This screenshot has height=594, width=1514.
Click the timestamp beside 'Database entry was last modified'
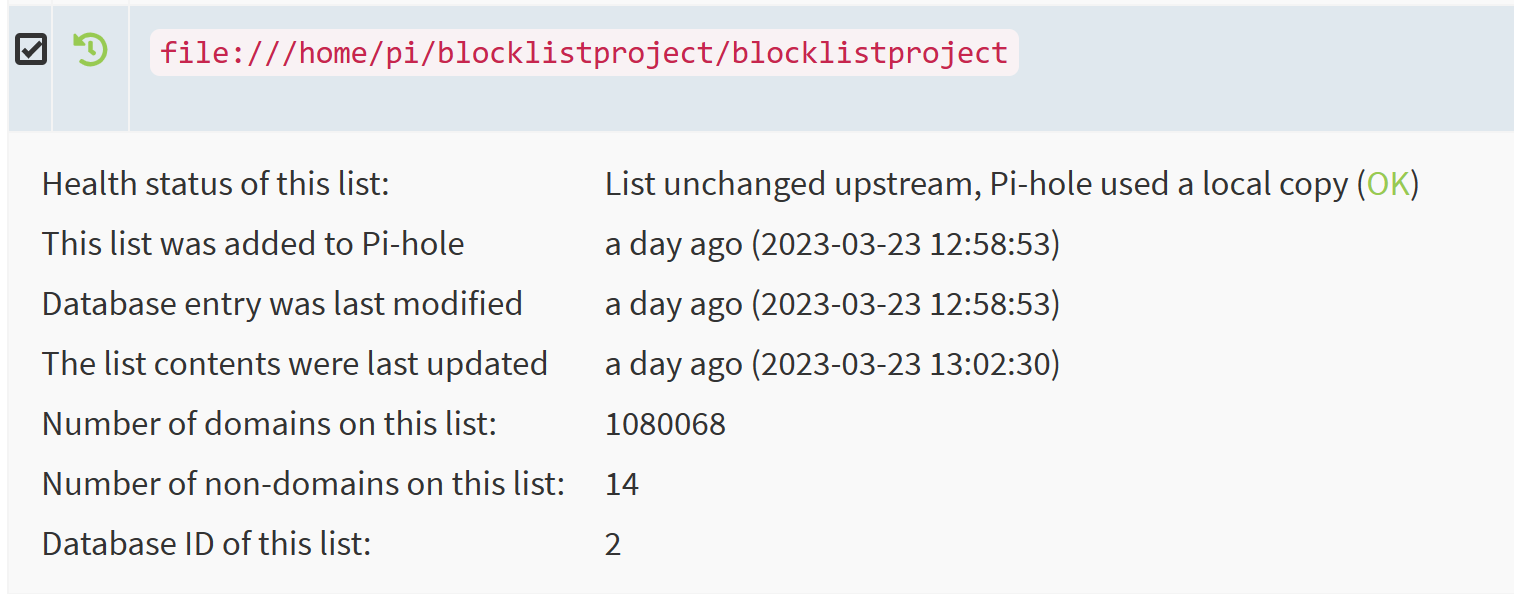pos(832,304)
